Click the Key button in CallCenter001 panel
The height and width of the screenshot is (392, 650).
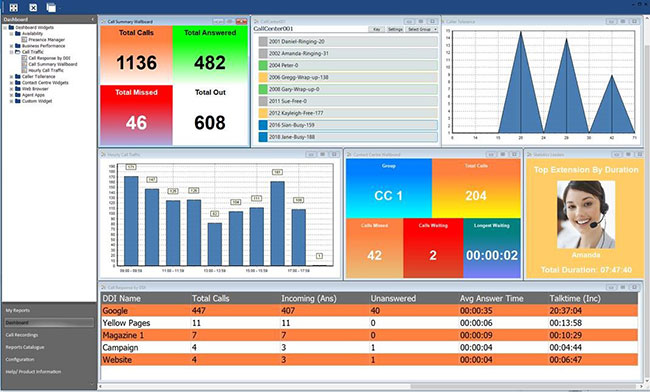pos(376,29)
